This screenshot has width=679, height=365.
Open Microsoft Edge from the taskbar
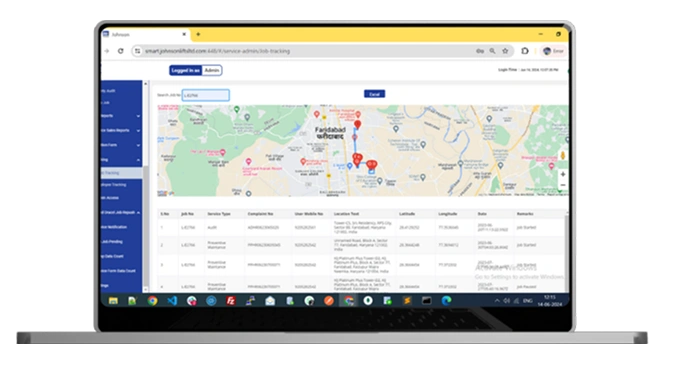coord(446,300)
